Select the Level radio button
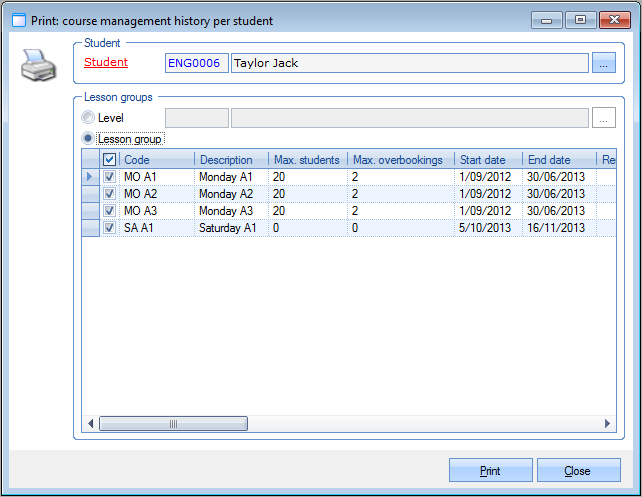 coord(89,119)
